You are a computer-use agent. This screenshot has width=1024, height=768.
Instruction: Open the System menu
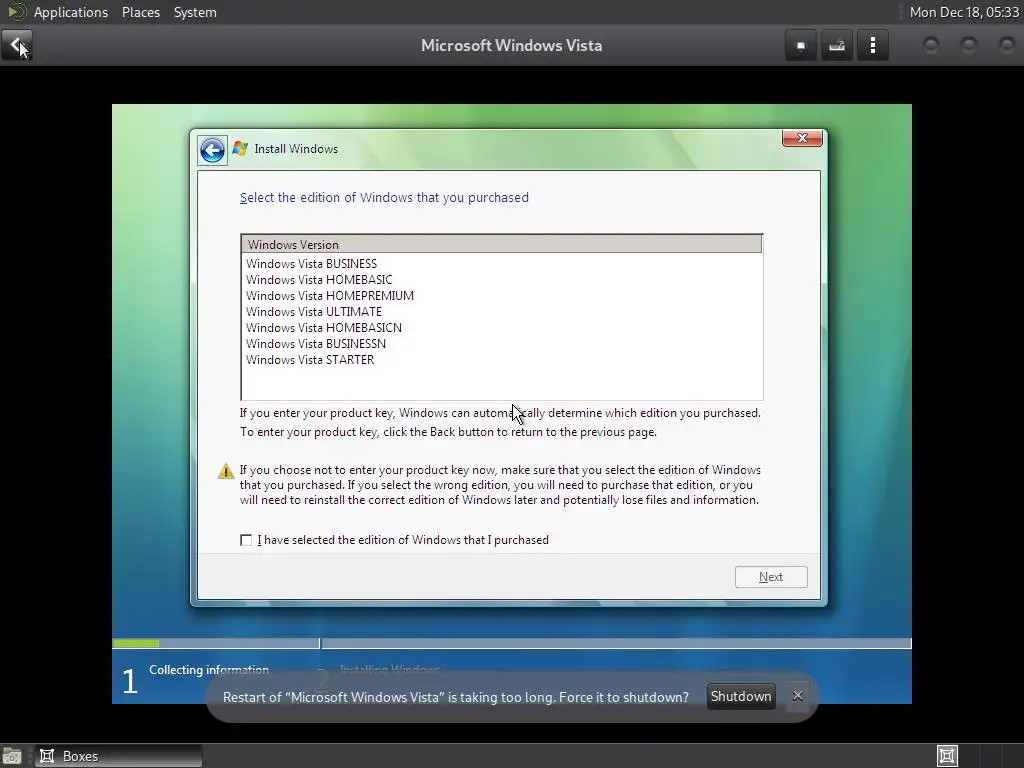[195, 12]
